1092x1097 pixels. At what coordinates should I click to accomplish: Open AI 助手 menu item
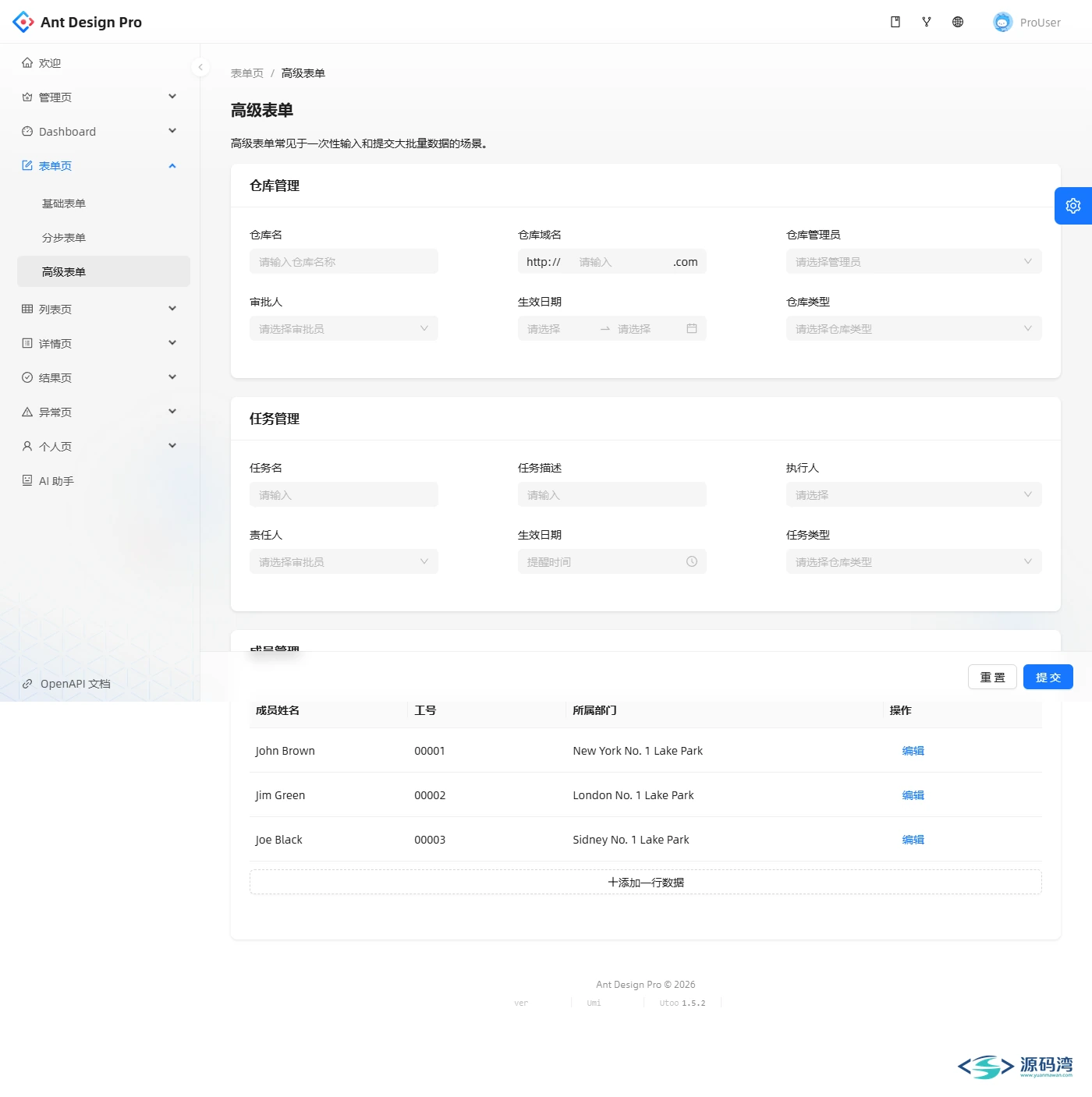pos(104,480)
